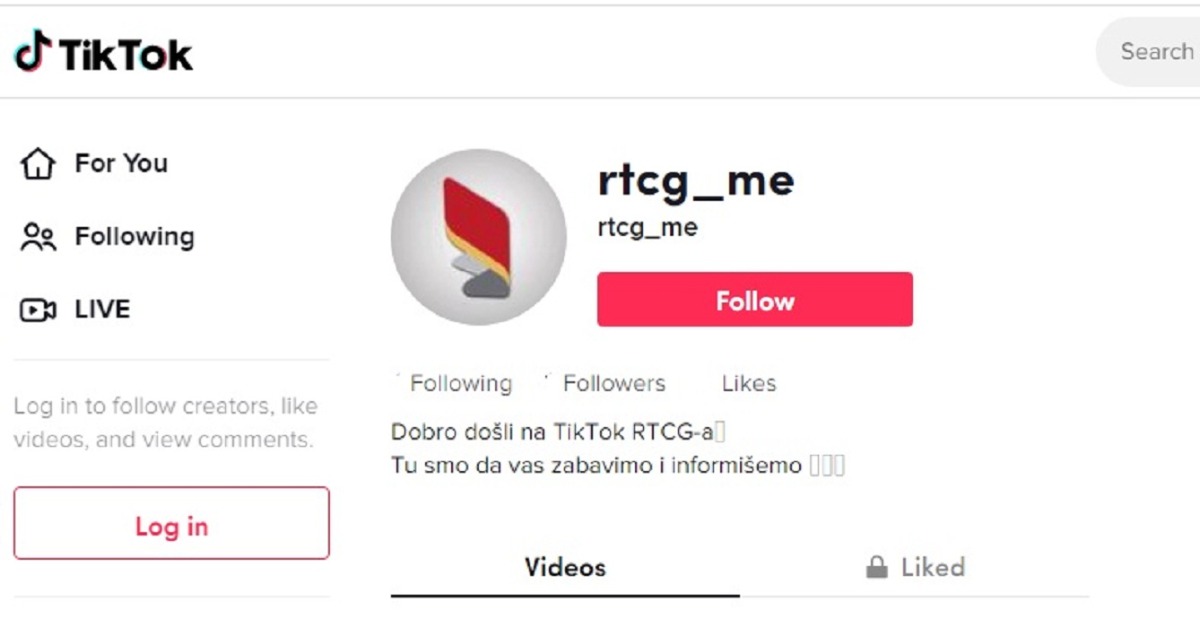This screenshot has height=628, width=1200.
Task: Open the rtcg_me profile avatar picture
Action: click(478, 237)
